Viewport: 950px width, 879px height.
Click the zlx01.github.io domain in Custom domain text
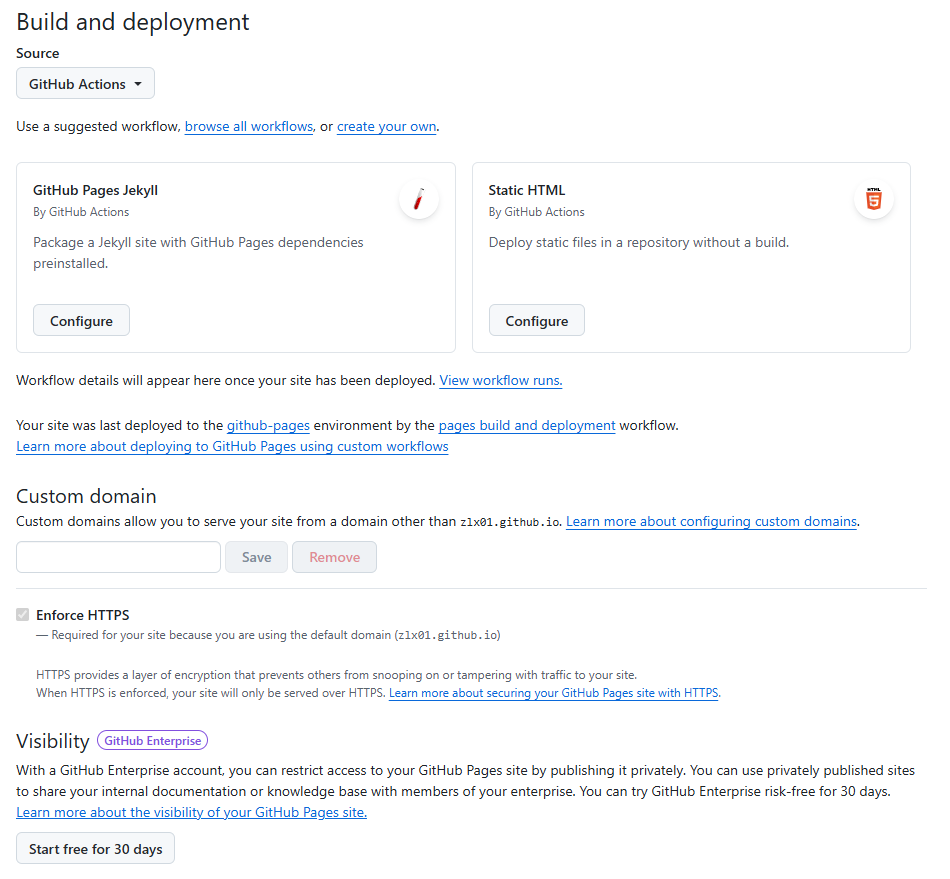coord(510,522)
